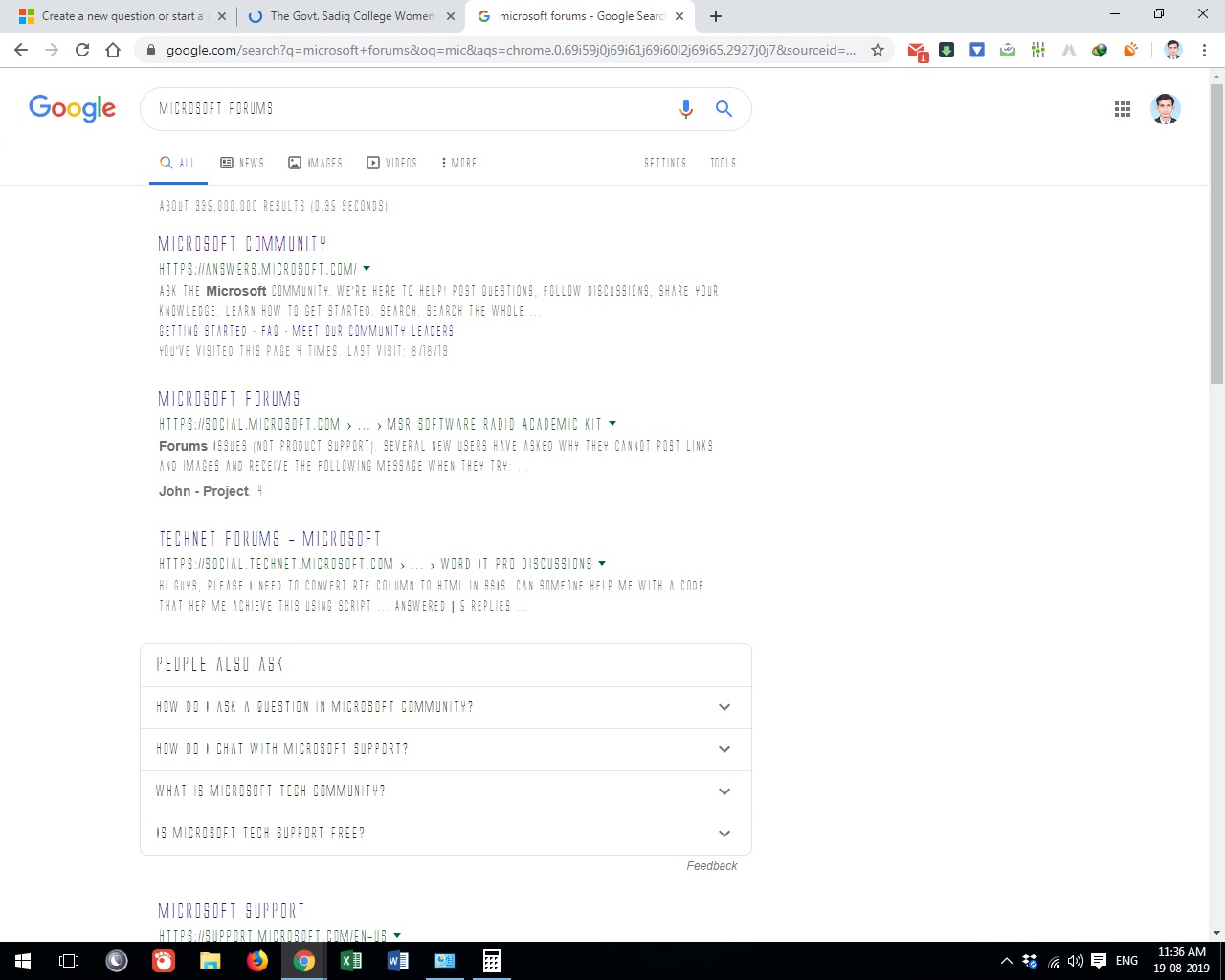Open Calculator from the taskbar
This screenshot has height=980, width=1225.
(492, 961)
